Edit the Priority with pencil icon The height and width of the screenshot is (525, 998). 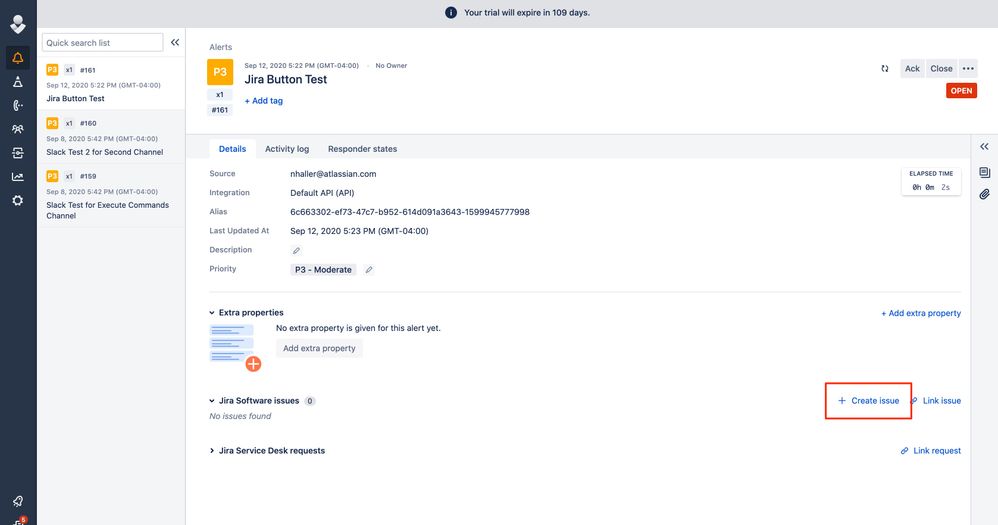(369, 270)
